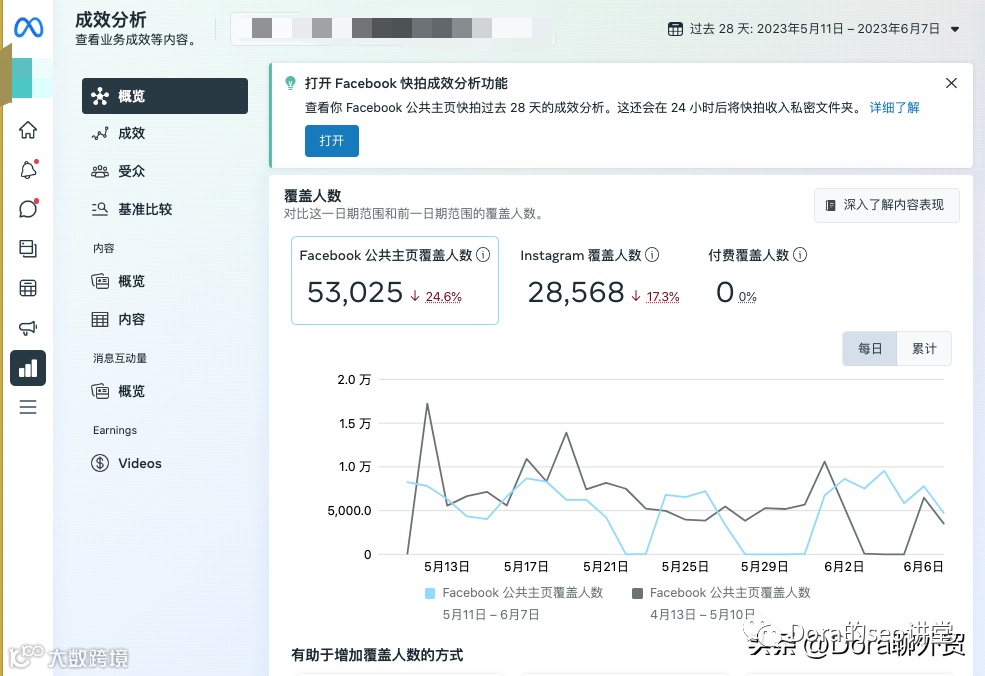Click the 0% paid reach change
Viewport: 985px width, 676px height.
[x=747, y=297]
